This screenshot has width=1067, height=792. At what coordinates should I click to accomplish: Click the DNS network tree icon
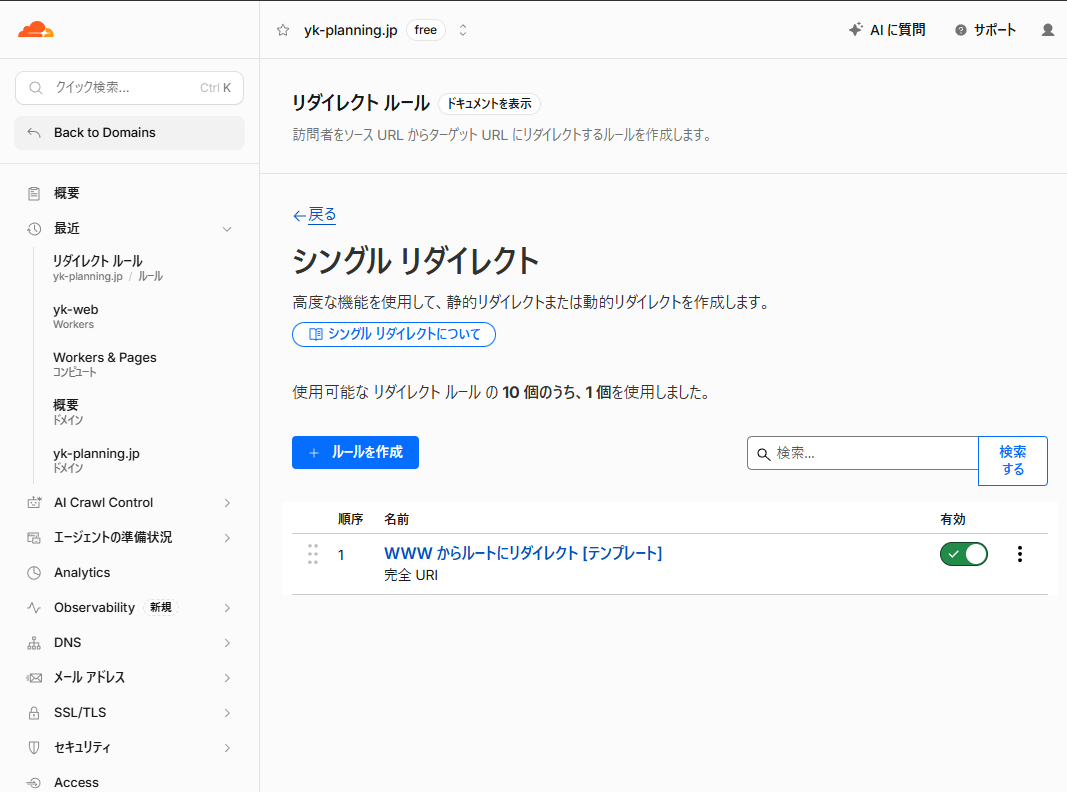[34, 643]
